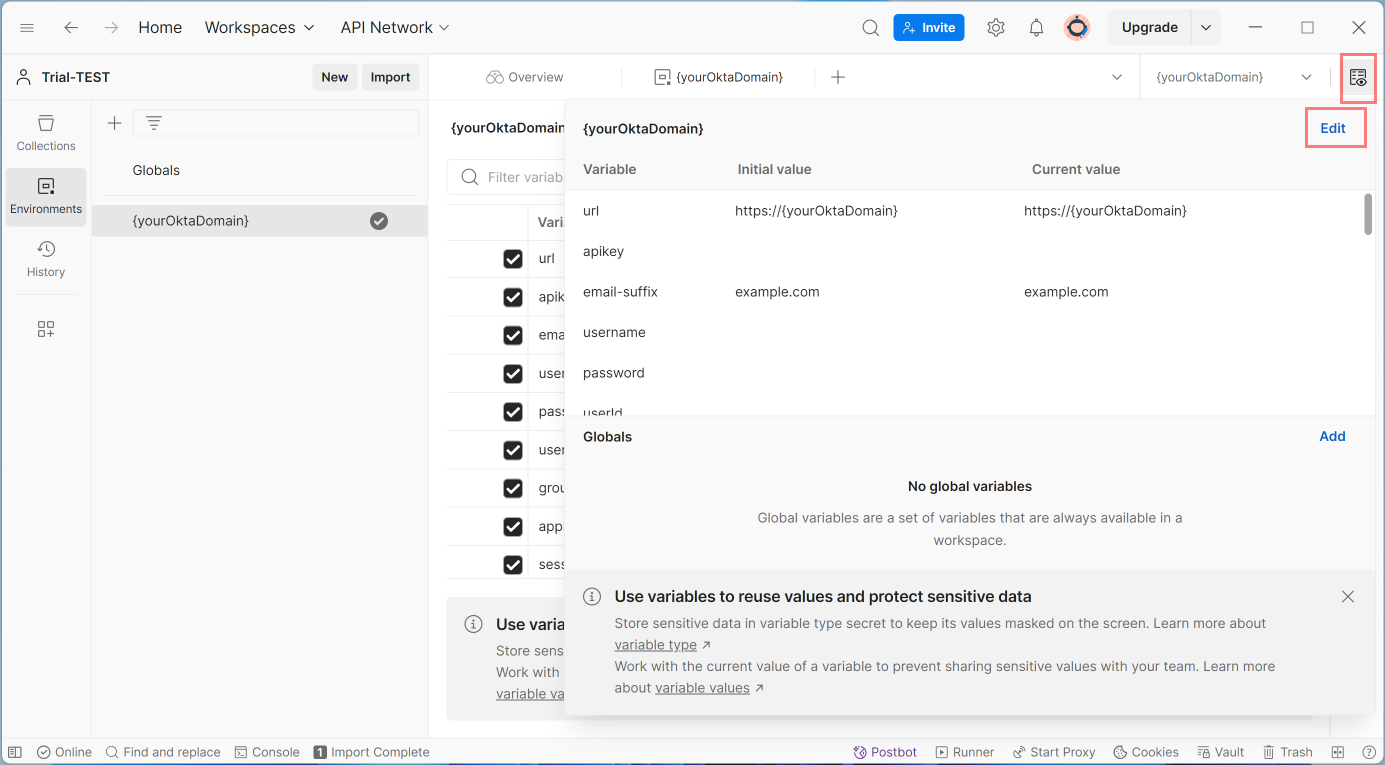
Task: Click the settings gear icon
Action: (995, 28)
